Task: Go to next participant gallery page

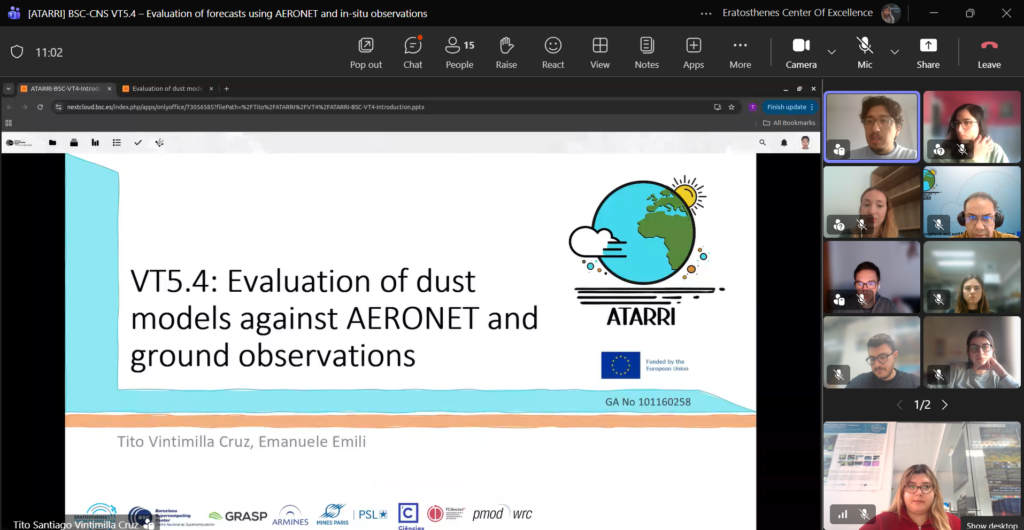Action: [945, 405]
